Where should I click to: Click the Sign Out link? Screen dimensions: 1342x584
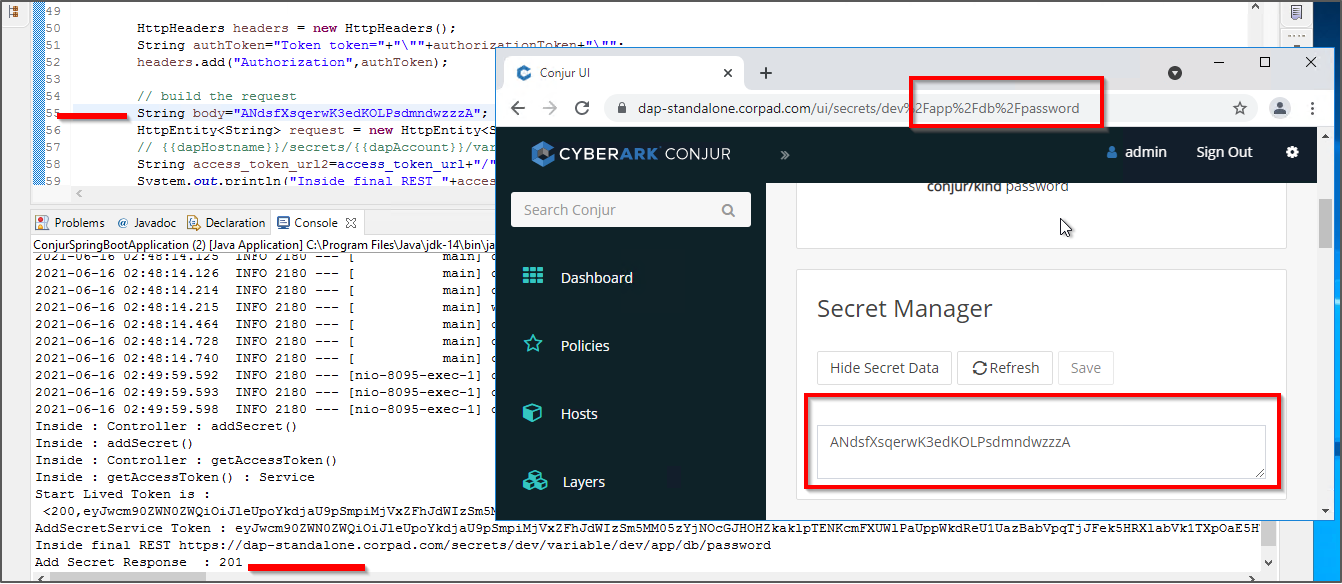pos(1224,152)
